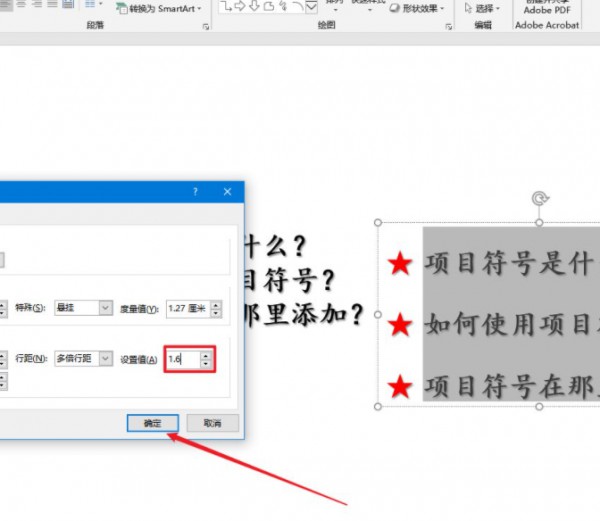Close the paragraph dialog
Image resolution: width=600 pixels, height=521 pixels.
228,191
